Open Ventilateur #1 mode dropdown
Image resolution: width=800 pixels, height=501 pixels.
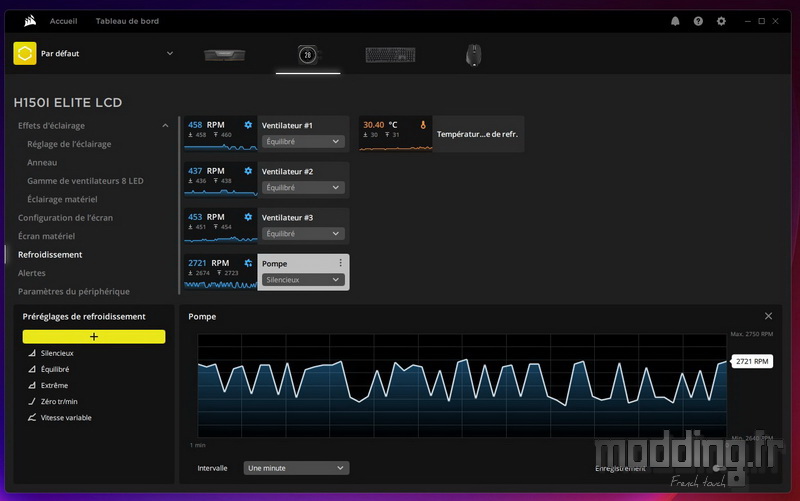[303, 141]
